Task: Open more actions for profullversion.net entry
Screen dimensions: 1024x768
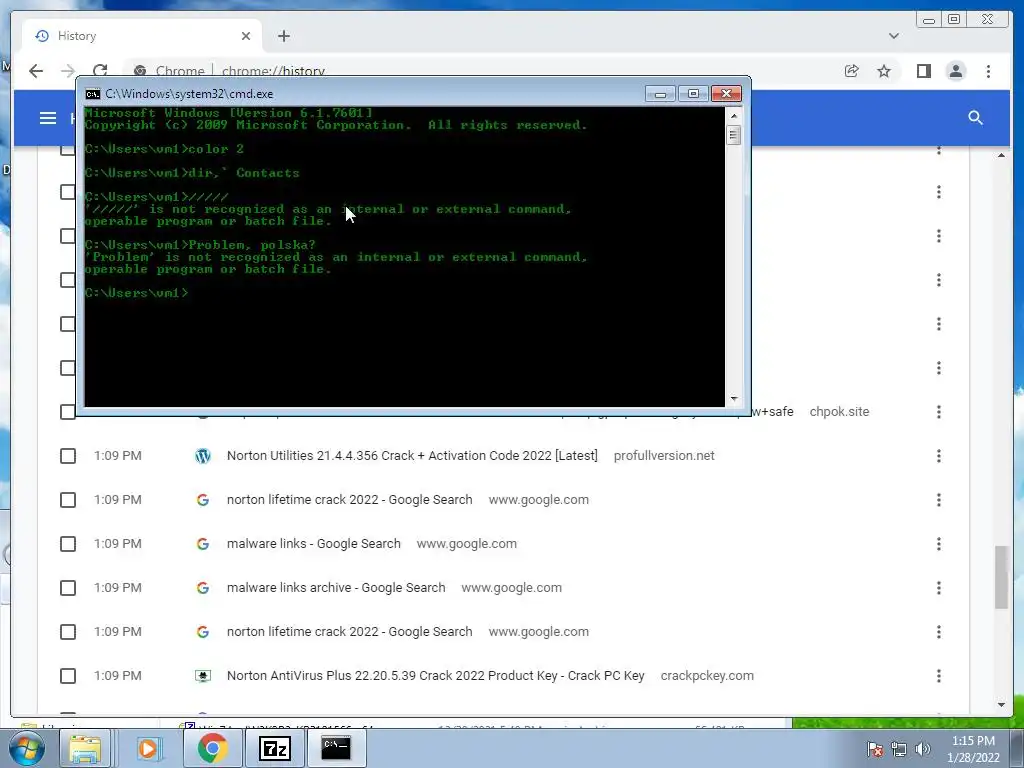Action: 938,456
